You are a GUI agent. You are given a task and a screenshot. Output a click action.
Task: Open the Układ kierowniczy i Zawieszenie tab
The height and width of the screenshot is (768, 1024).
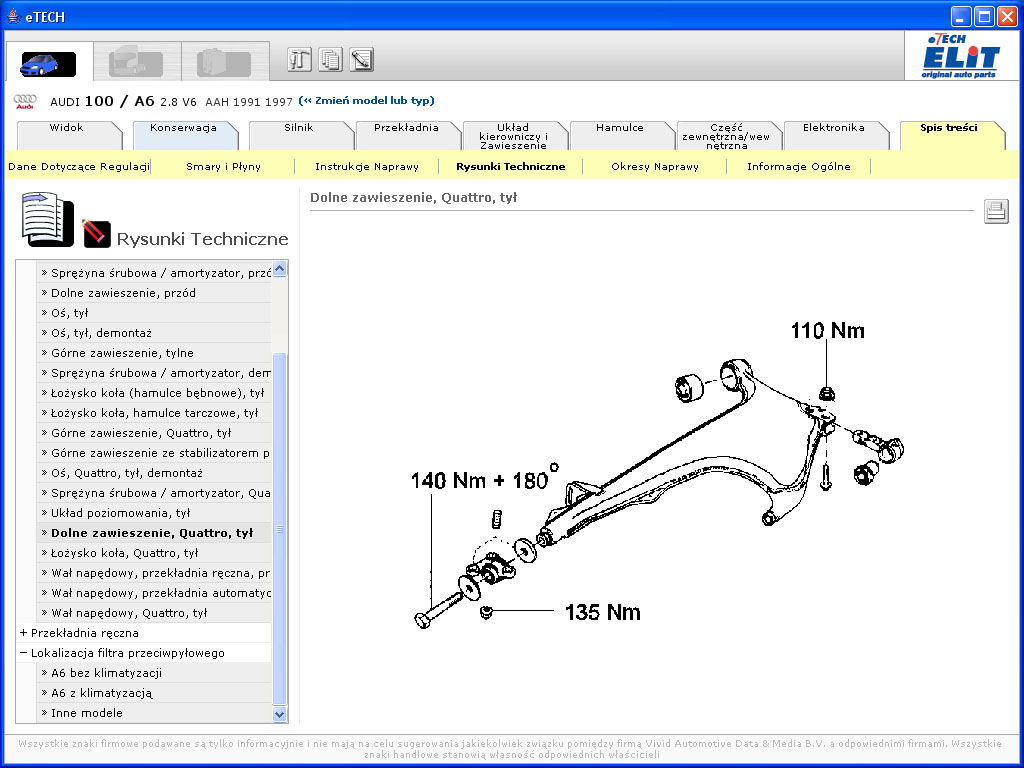(513, 136)
